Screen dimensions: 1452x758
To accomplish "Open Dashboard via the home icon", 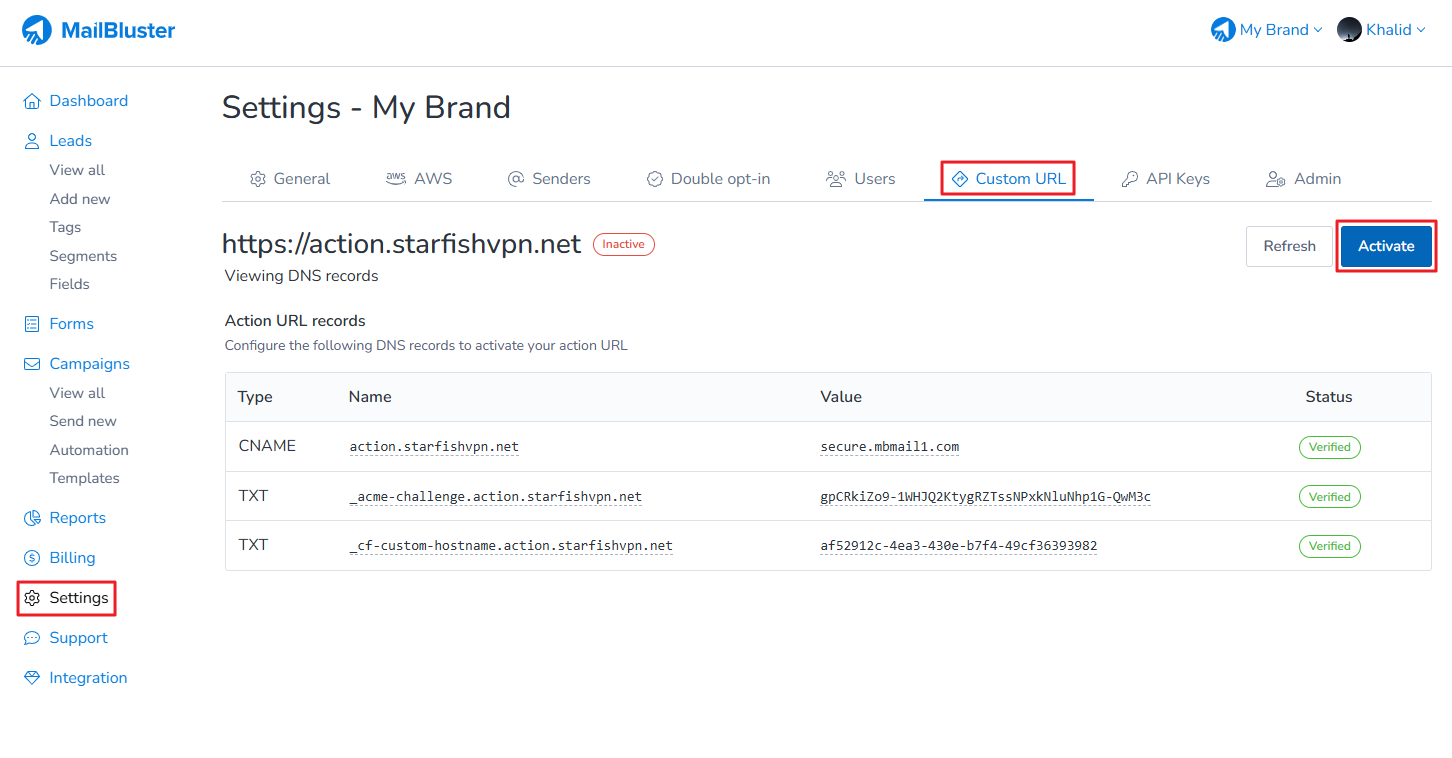I will [32, 101].
